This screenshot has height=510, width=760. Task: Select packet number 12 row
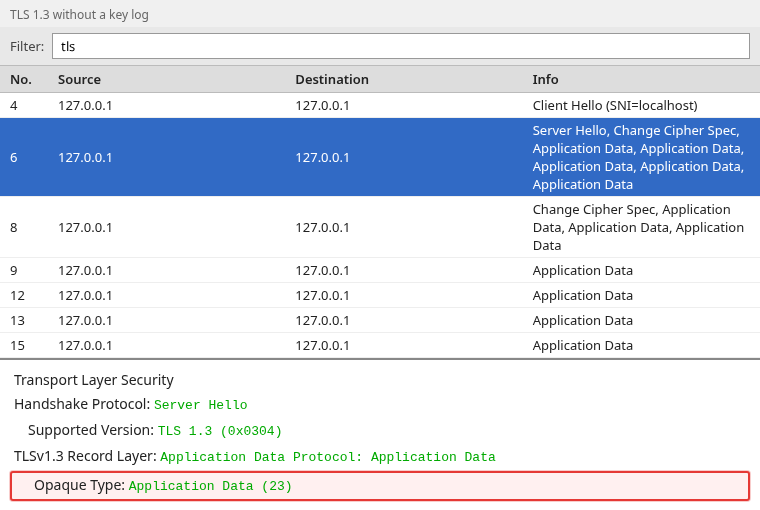click(380, 295)
